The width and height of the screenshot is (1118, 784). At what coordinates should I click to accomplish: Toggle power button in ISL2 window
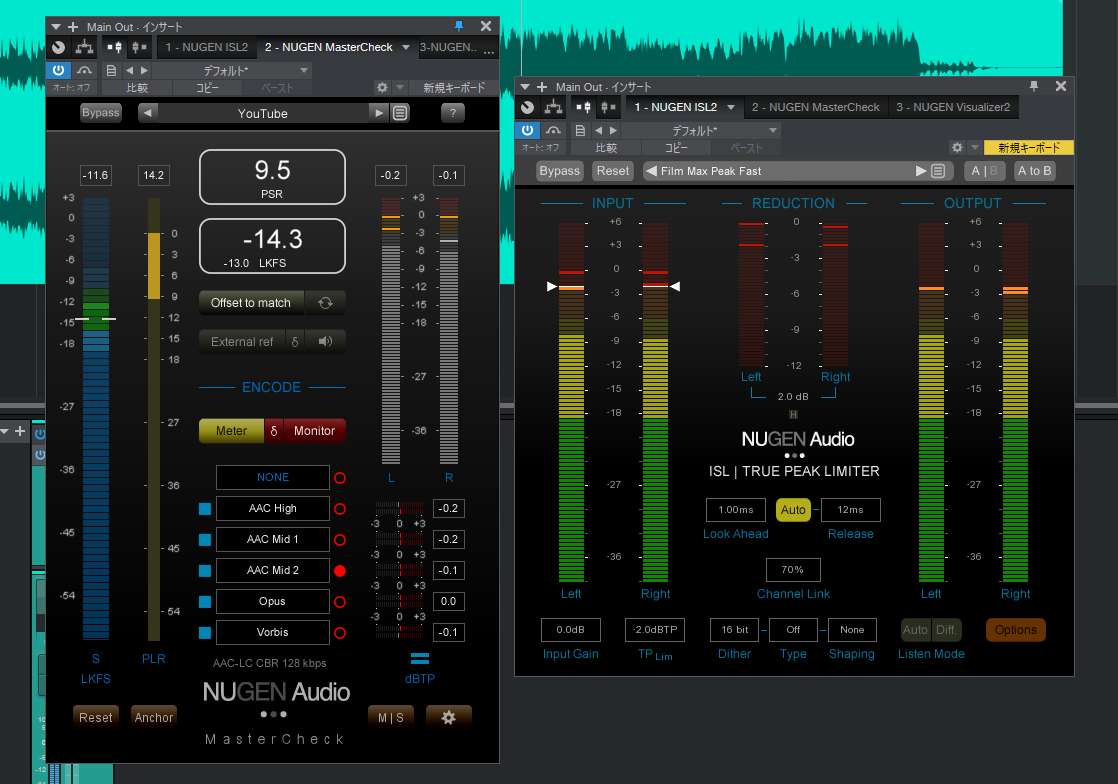tap(527, 130)
